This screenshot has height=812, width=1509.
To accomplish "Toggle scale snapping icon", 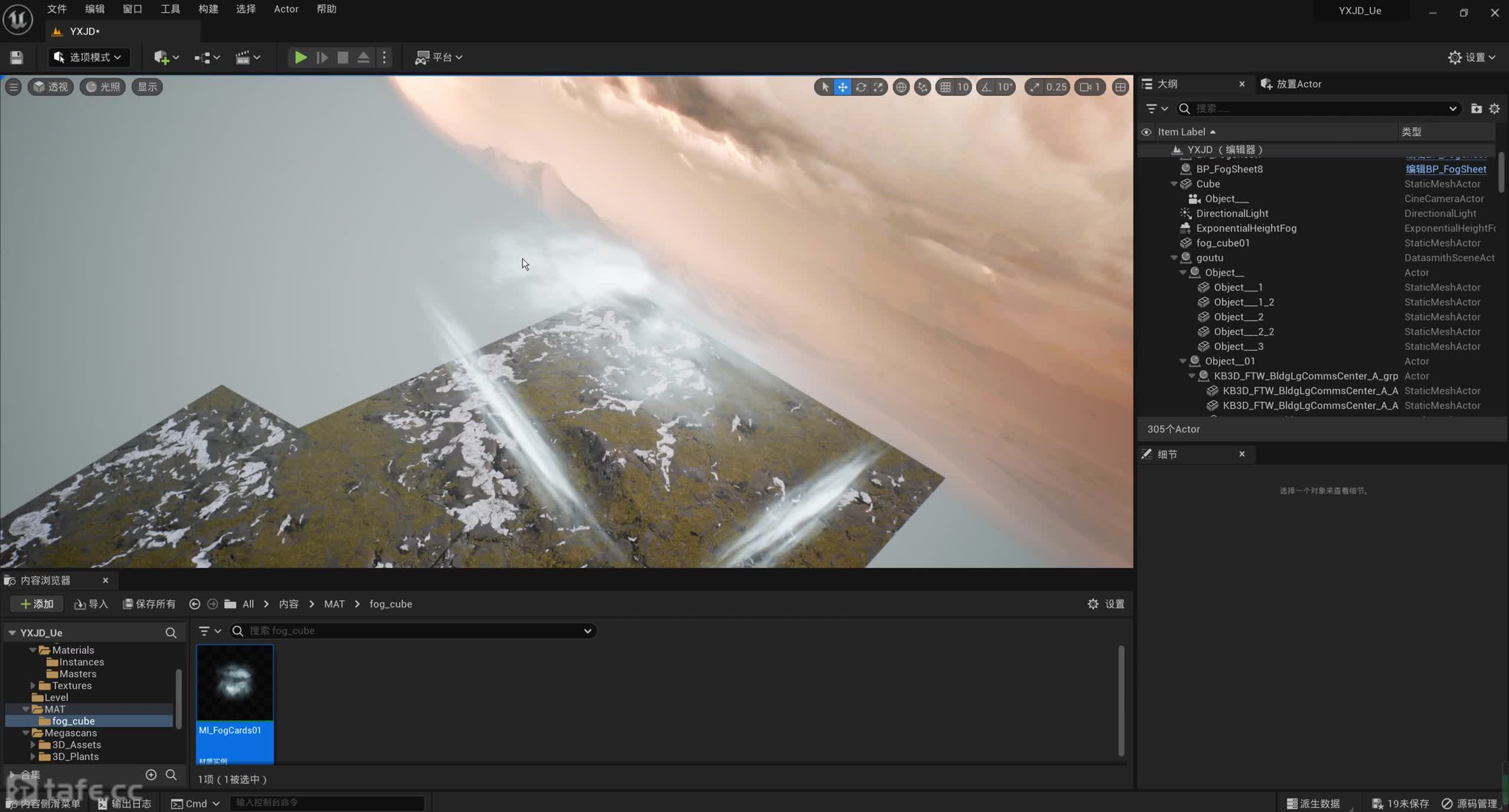I will pyautogui.click(x=1035, y=87).
